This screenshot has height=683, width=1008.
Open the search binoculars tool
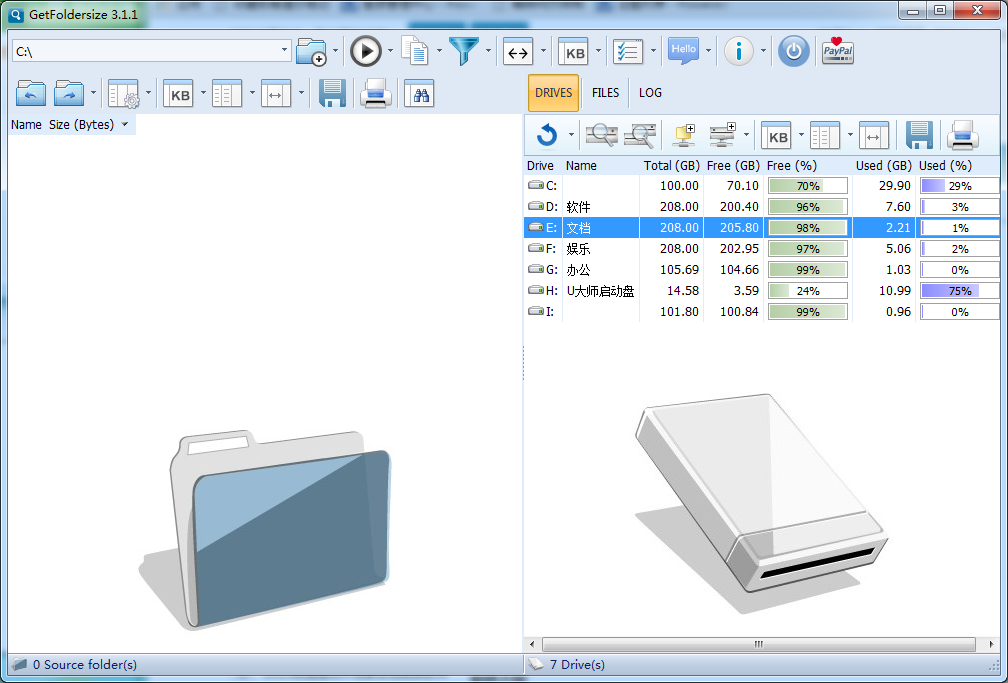pyautogui.click(x=419, y=93)
